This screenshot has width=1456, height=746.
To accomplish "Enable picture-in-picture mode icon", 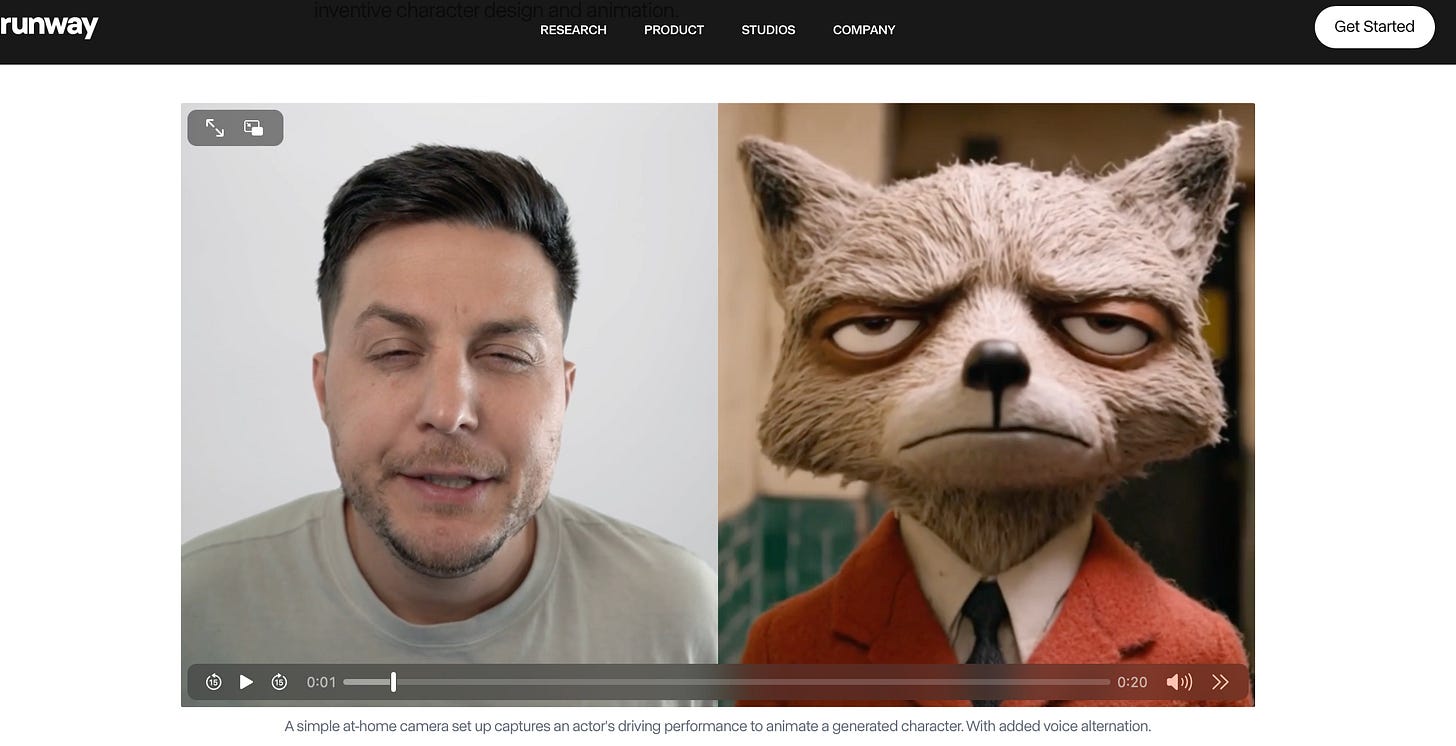I will point(254,128).
